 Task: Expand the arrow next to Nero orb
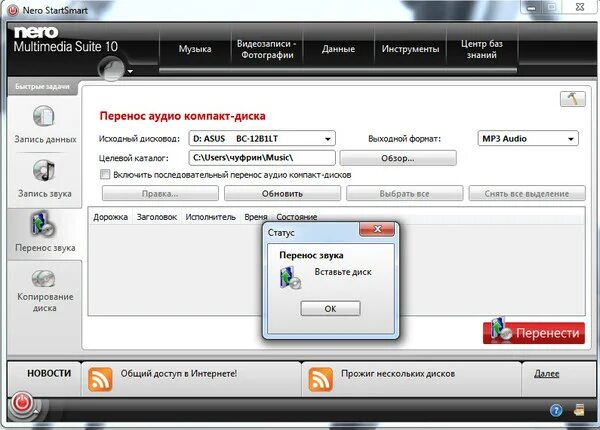(x=130, y=71)
